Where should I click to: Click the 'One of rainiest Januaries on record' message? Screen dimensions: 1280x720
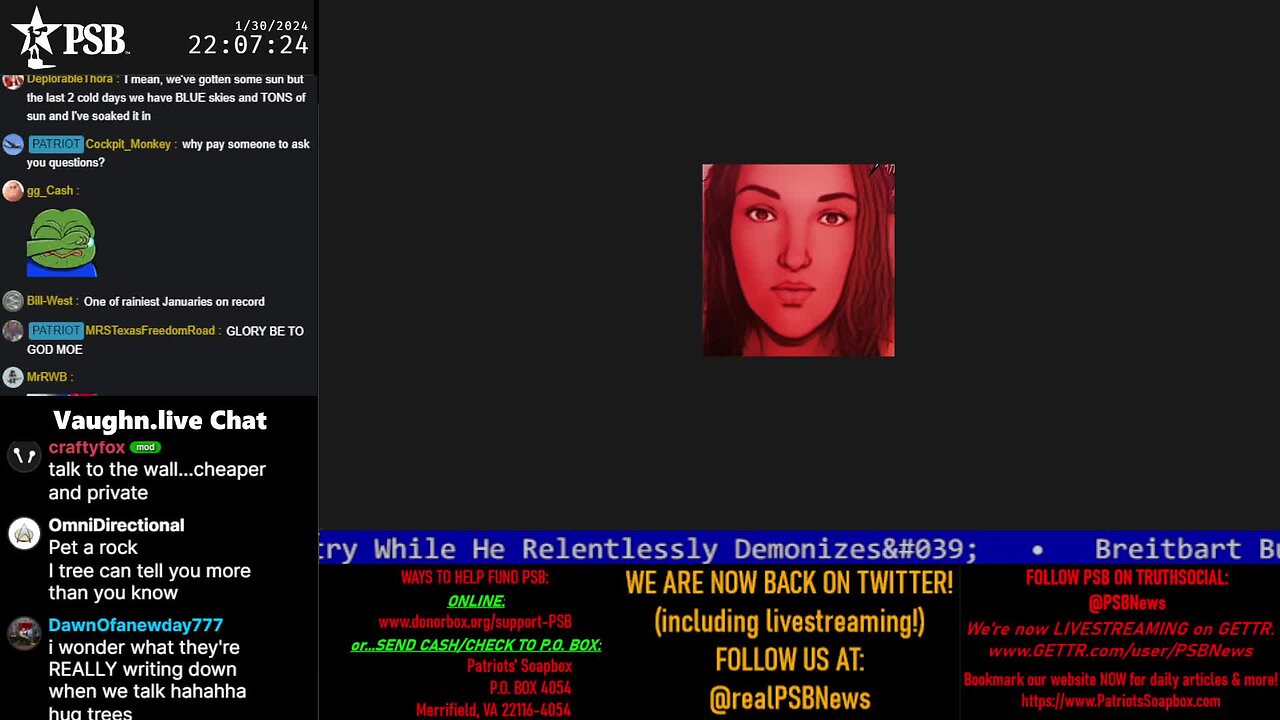pos(174,301)
